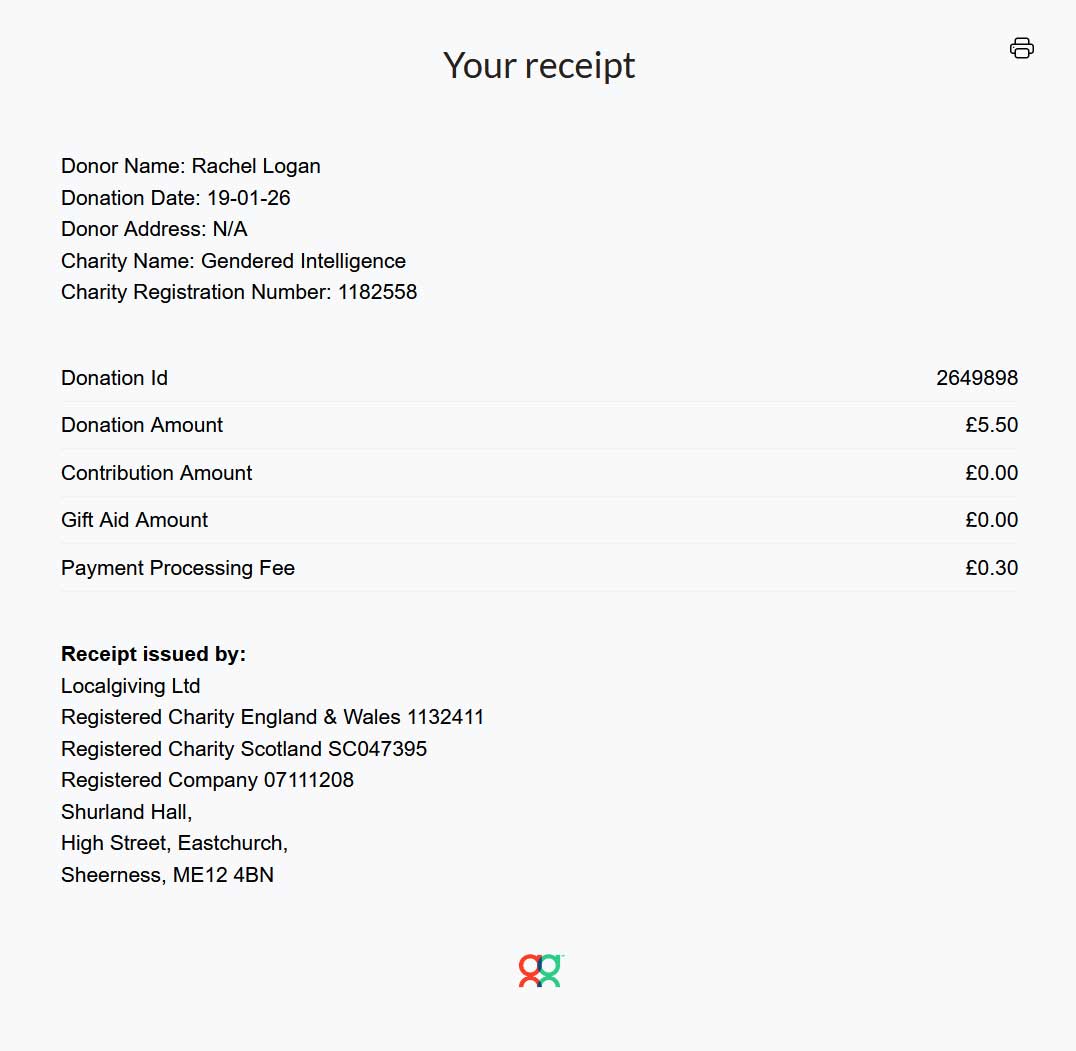Click the Registered Company 07111208 line

207,780
